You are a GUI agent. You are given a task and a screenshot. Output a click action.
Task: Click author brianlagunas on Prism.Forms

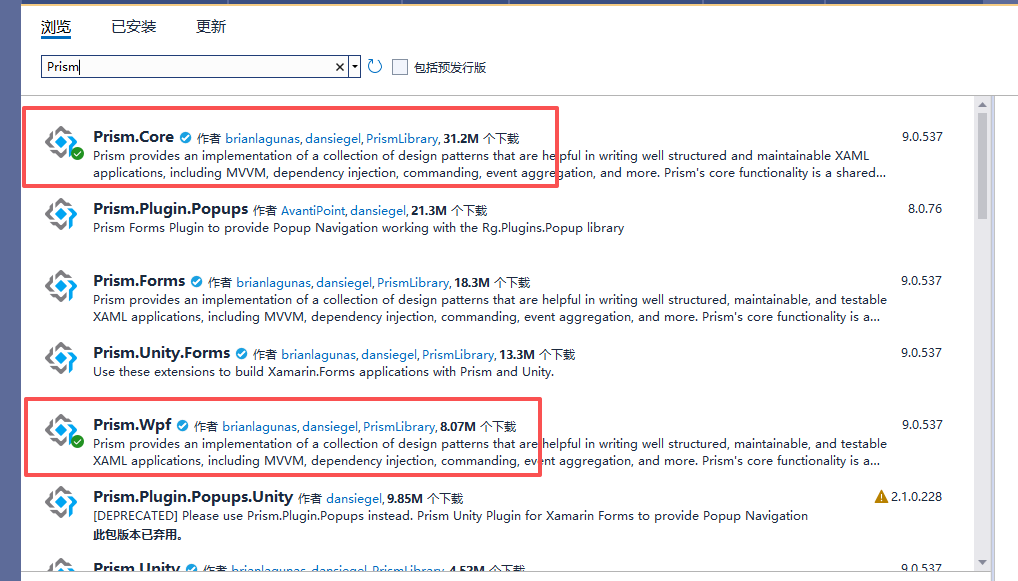(273, 283)
